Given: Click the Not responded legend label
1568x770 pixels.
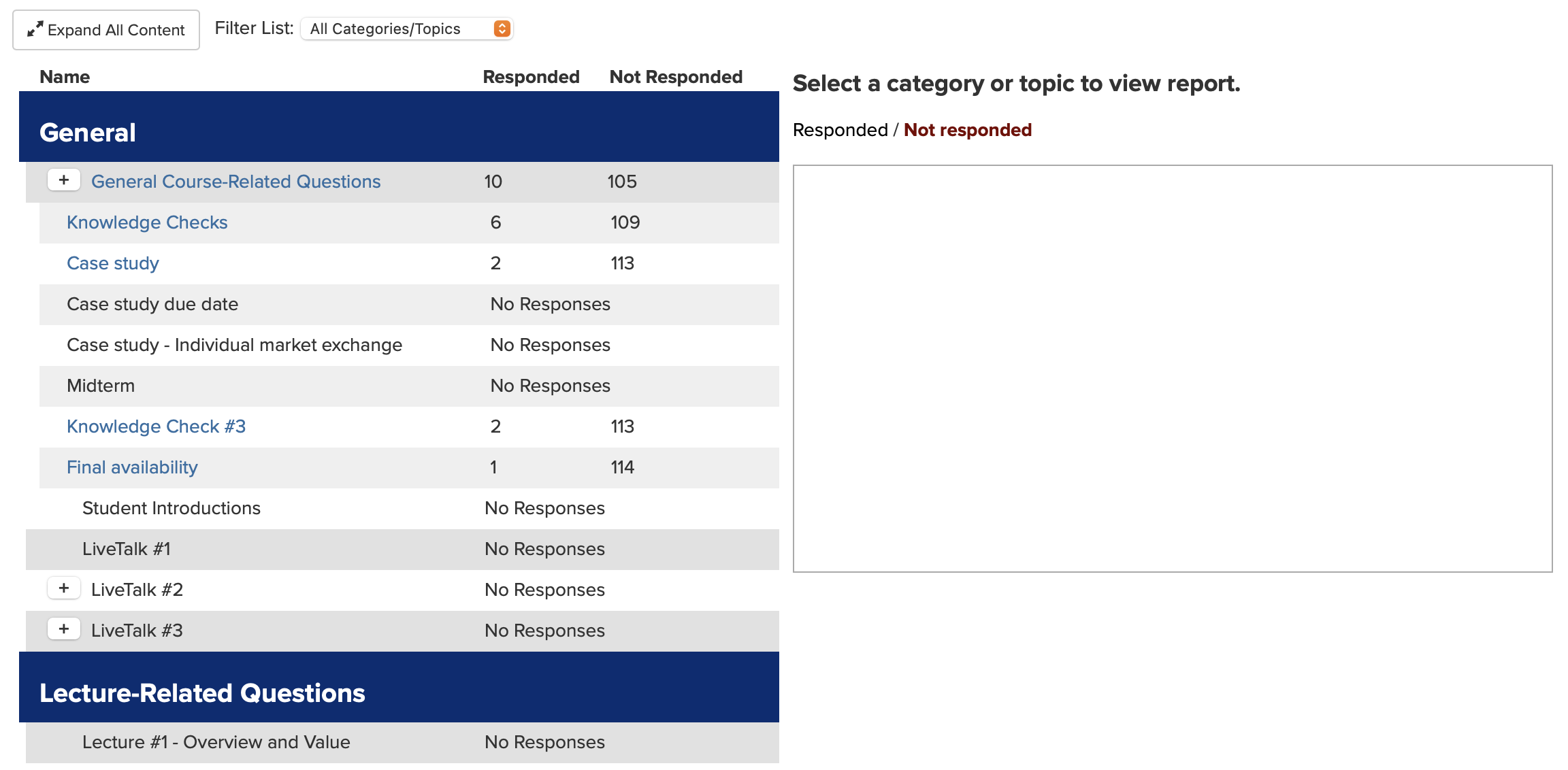Looking at the screenshot, I should (967, 129).
